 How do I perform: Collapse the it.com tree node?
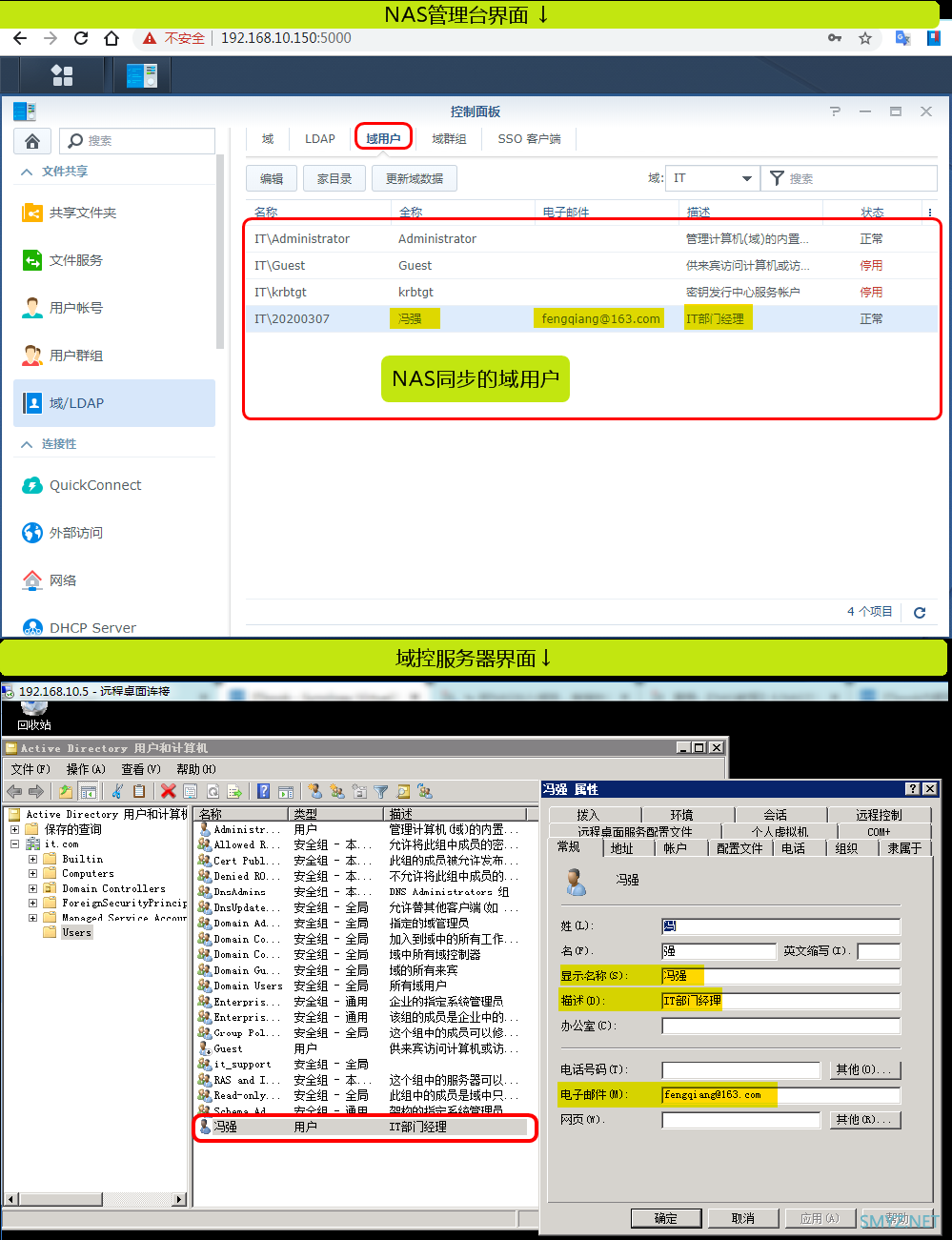pos(14,844)
